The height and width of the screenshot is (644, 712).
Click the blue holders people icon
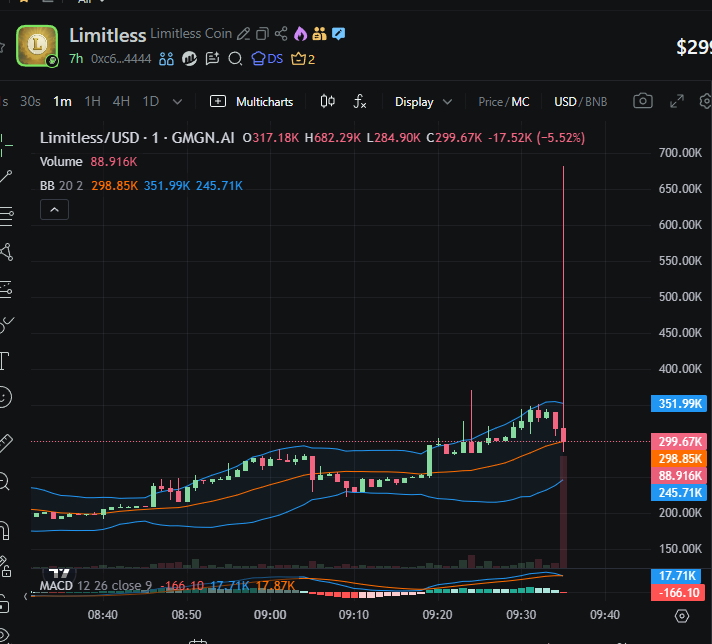166,59
